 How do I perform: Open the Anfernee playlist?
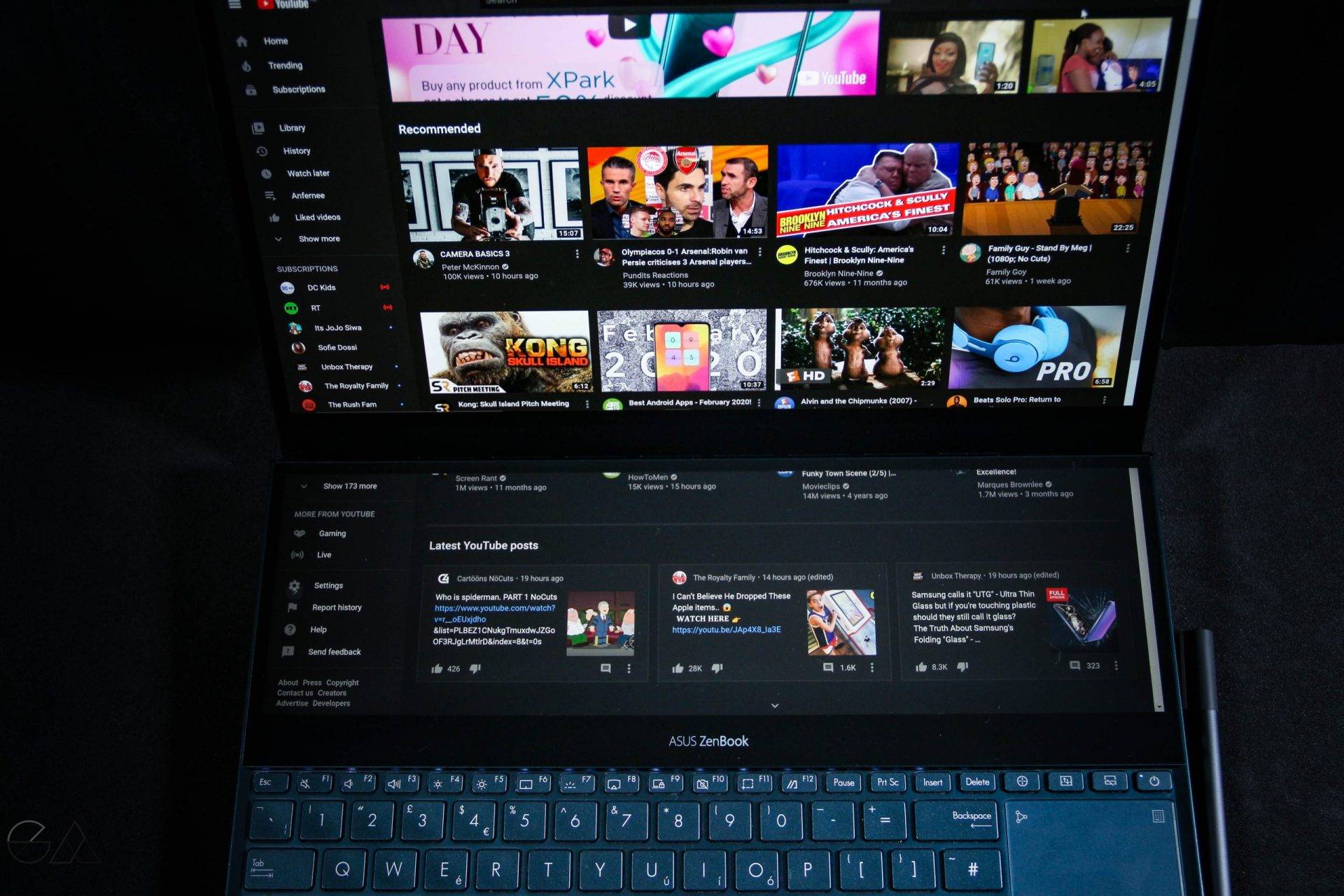tap(294, 196)
